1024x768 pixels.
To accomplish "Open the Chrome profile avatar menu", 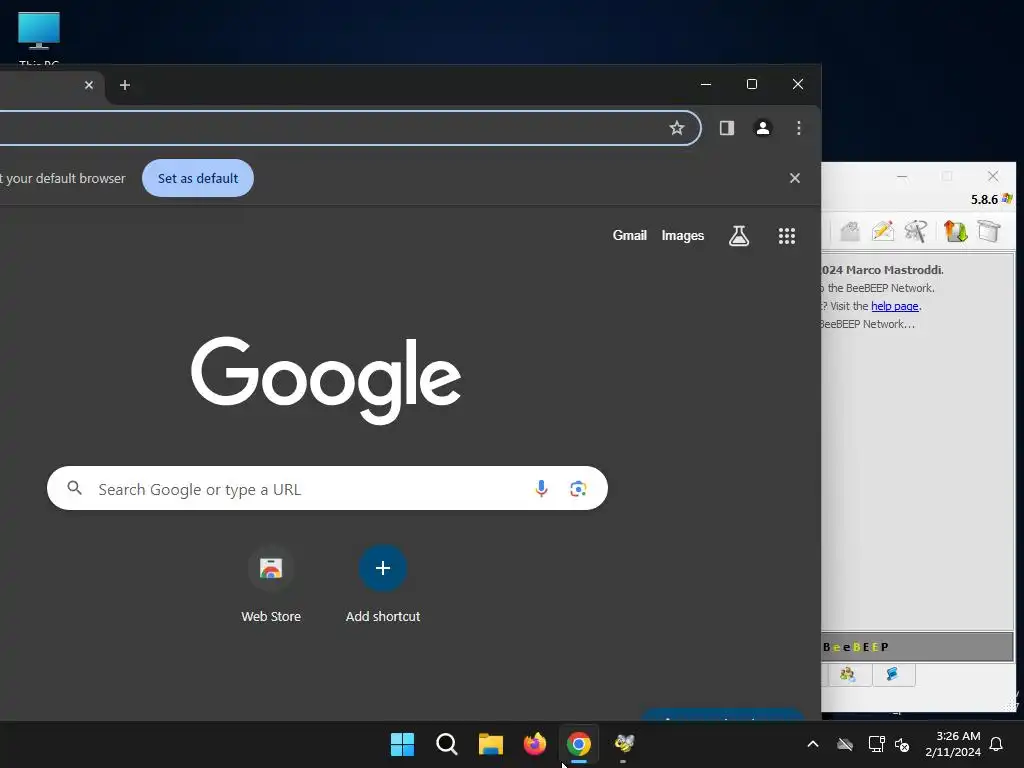I will pos(762,128).
